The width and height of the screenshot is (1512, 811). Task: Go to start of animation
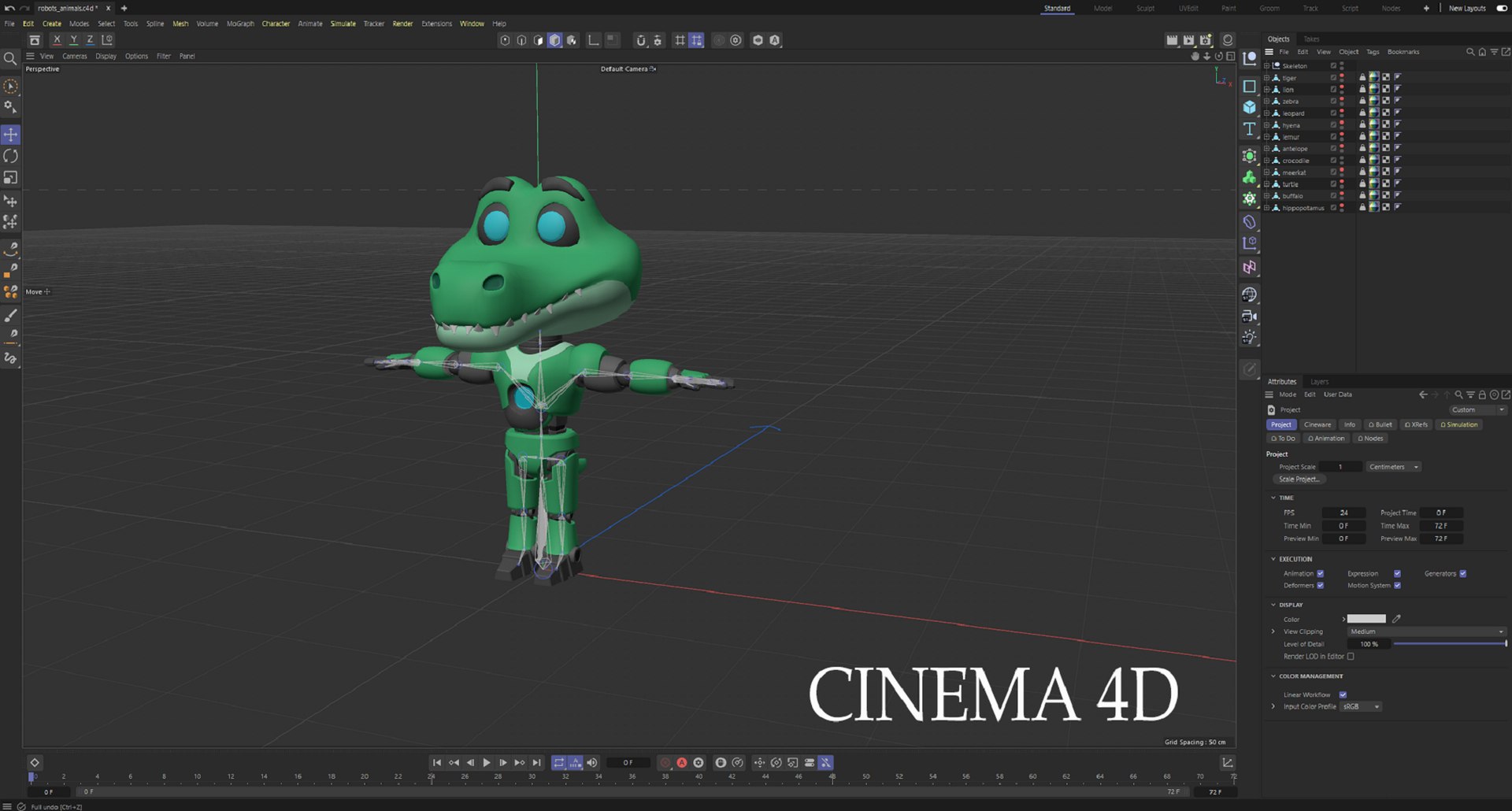tap(437, 762)
